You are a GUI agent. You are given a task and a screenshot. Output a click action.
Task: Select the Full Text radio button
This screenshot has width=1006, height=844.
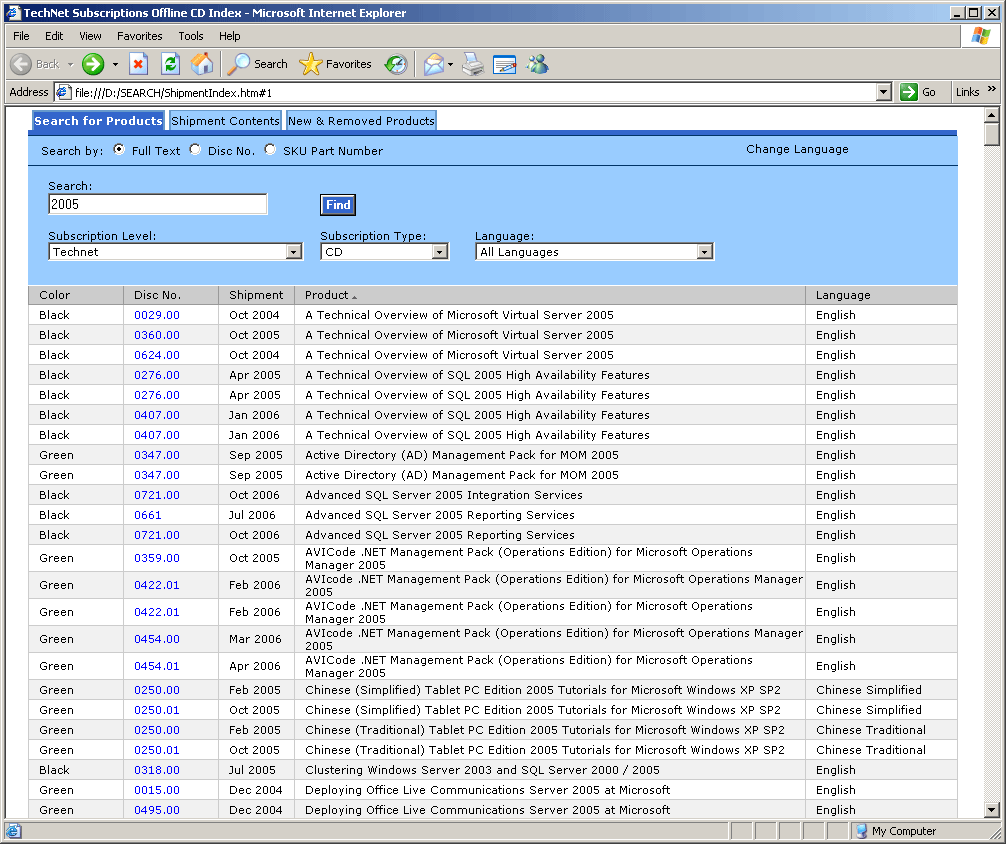(x=119, y=150)
